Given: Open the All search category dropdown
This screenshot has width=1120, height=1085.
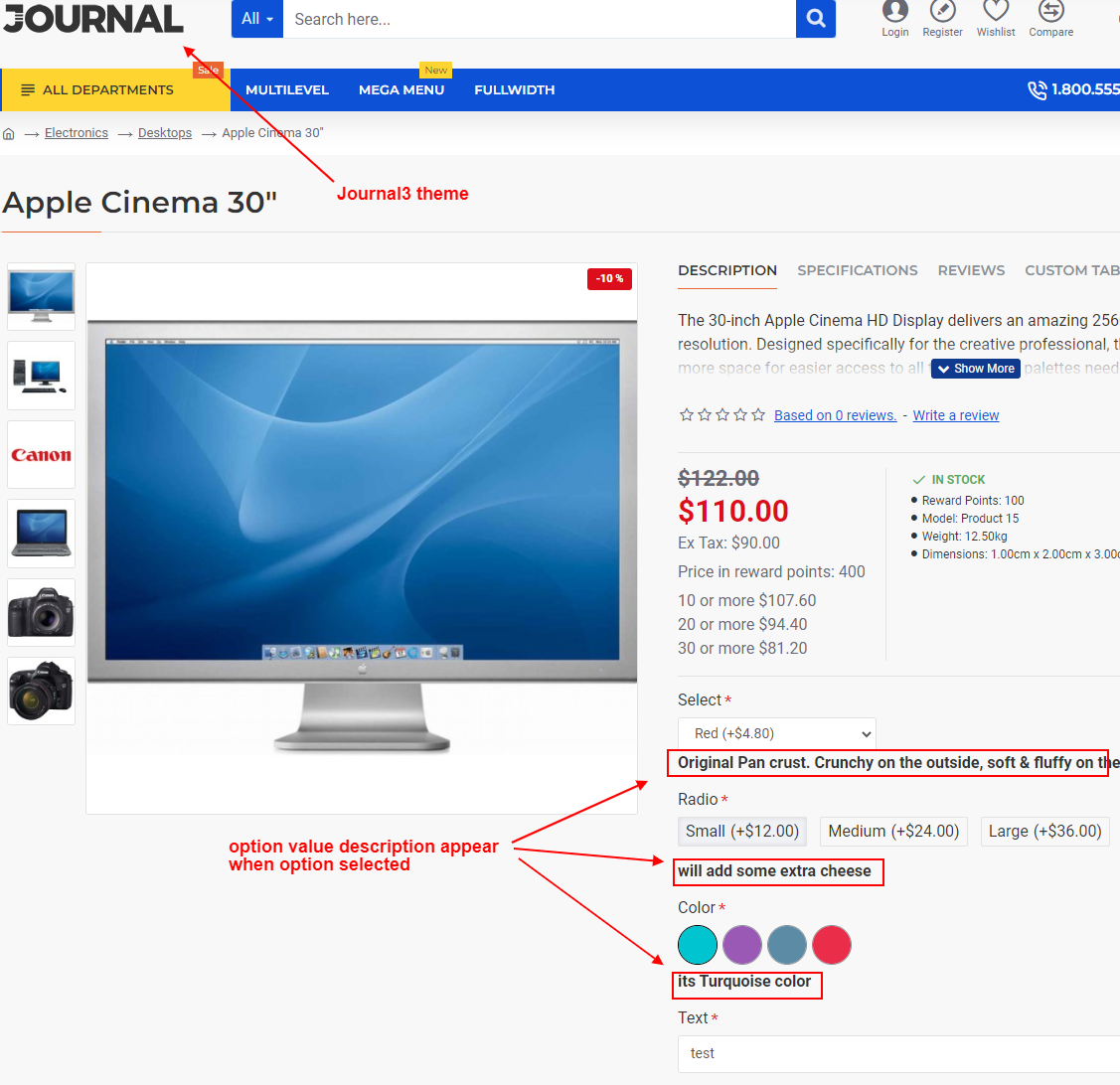Looking at the screenshot, I should click(x=257, y=19).
